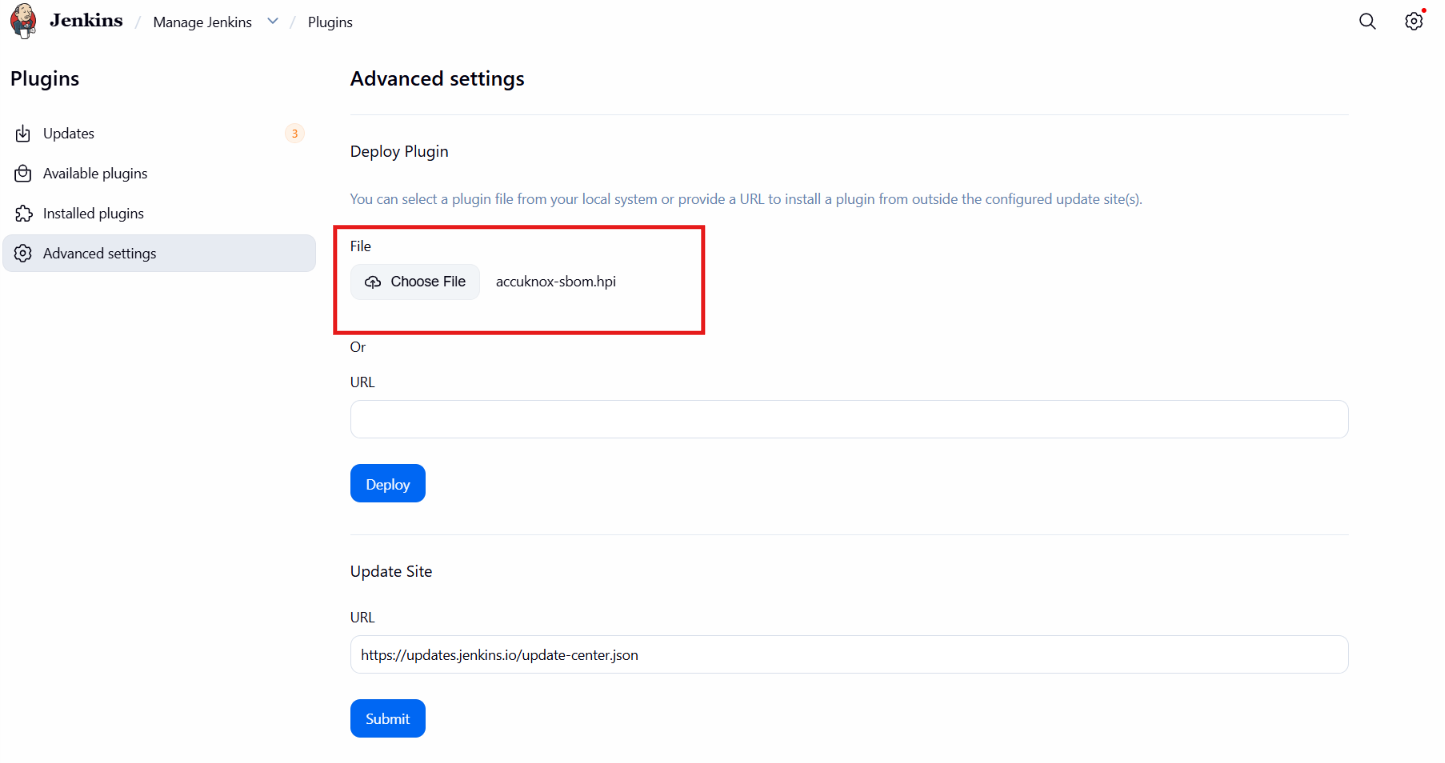
Task: Click the plugin file description text
Action: pyautogui.click(x=746, y=199)
